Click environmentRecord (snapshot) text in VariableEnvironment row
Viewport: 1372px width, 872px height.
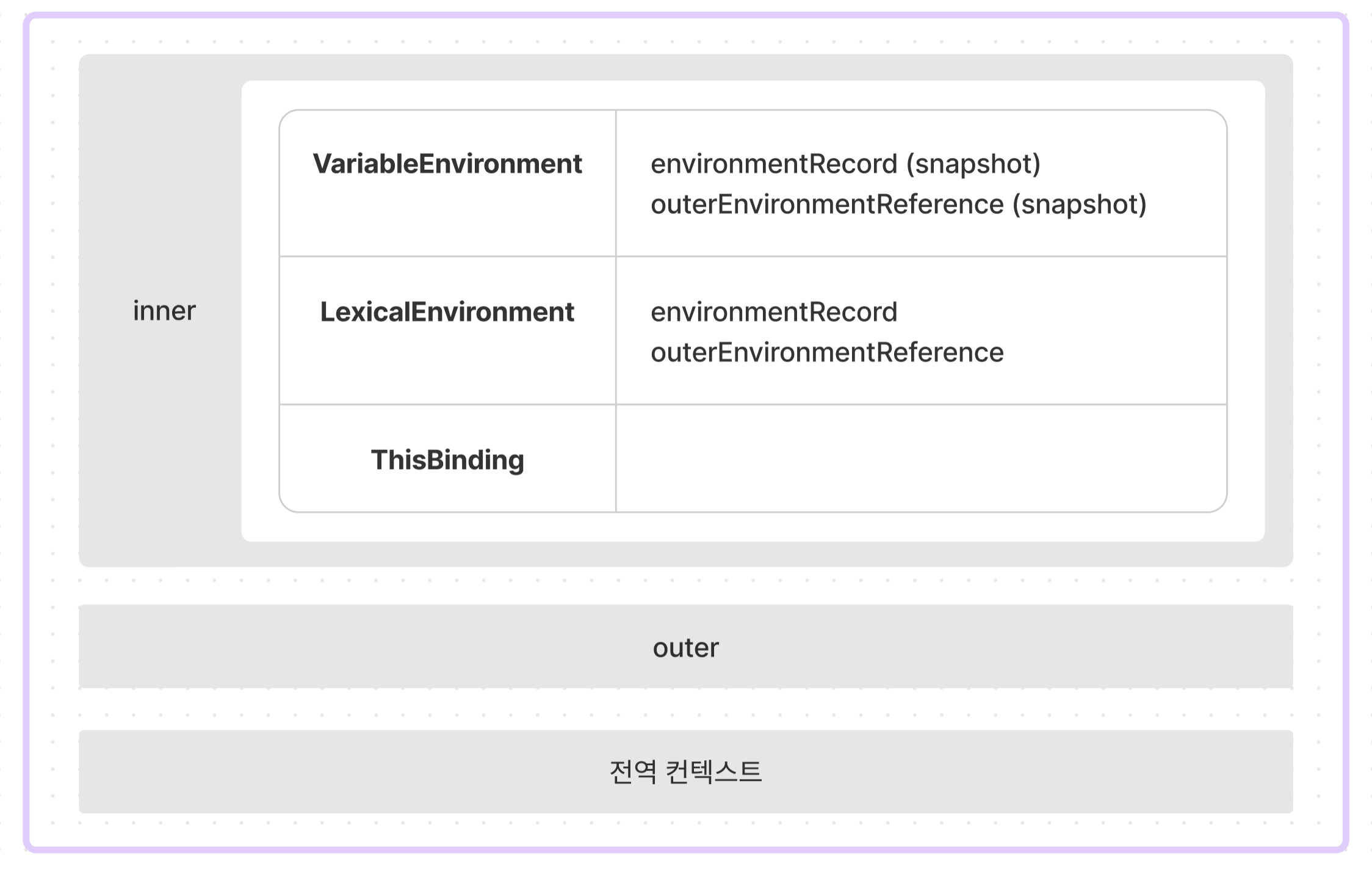(845, 164)
